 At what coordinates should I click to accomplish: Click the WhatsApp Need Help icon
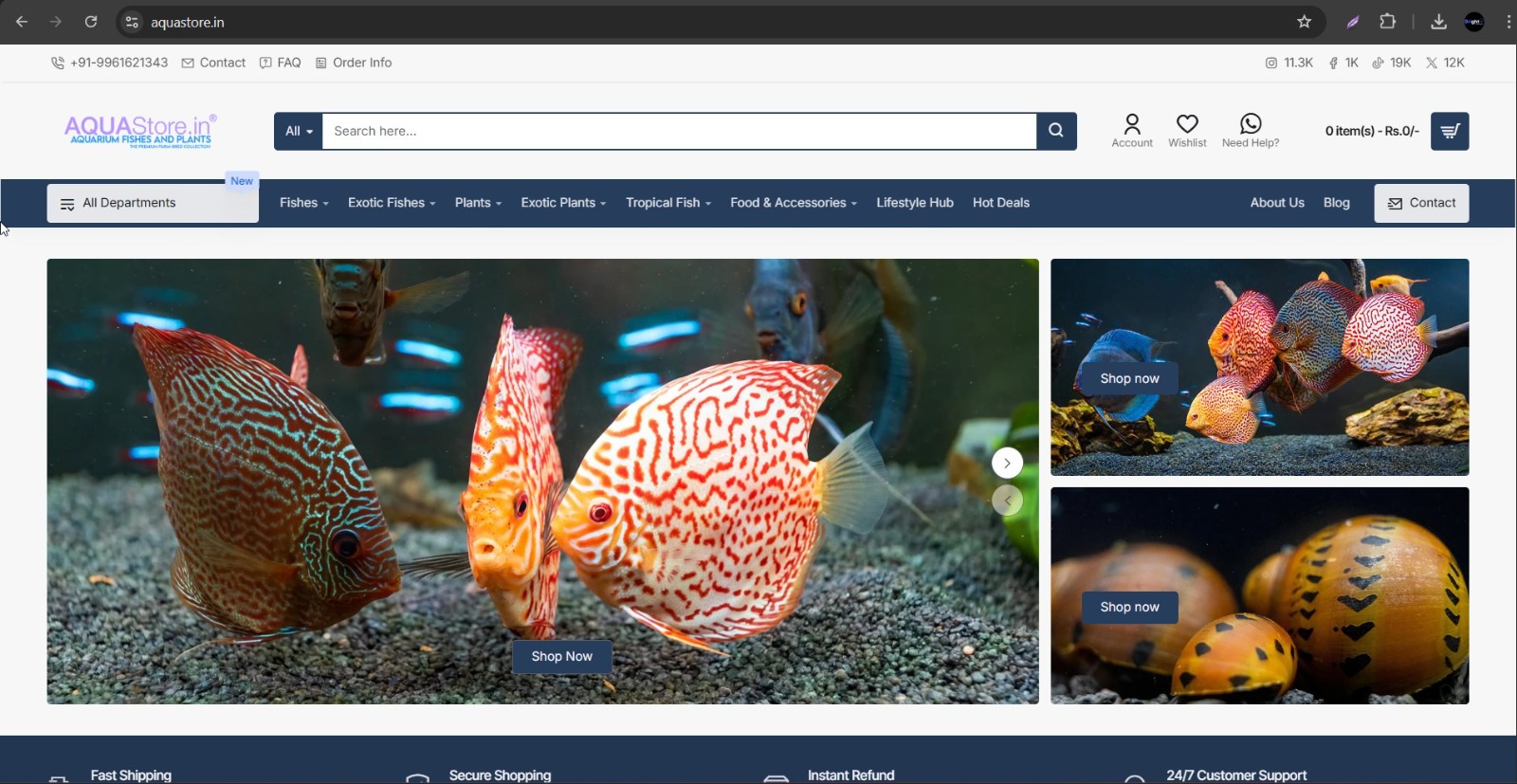1251,124
